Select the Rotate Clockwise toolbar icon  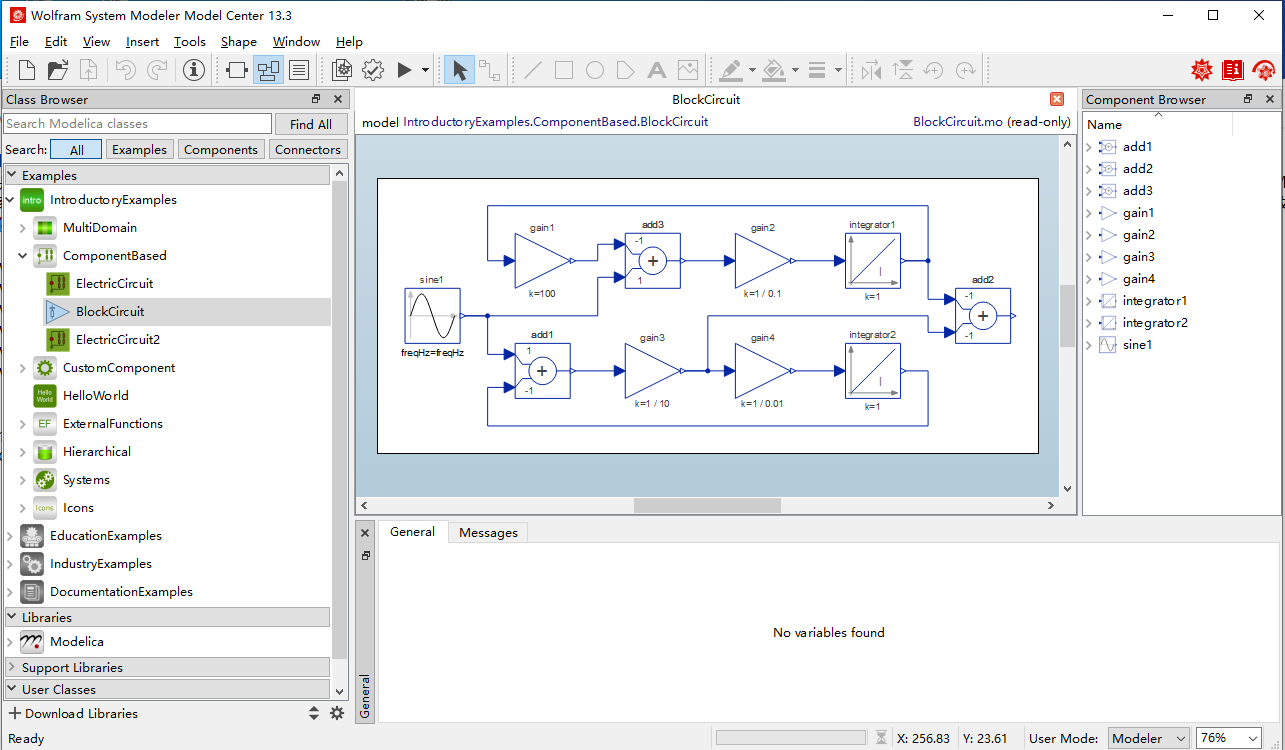[965, 70]
